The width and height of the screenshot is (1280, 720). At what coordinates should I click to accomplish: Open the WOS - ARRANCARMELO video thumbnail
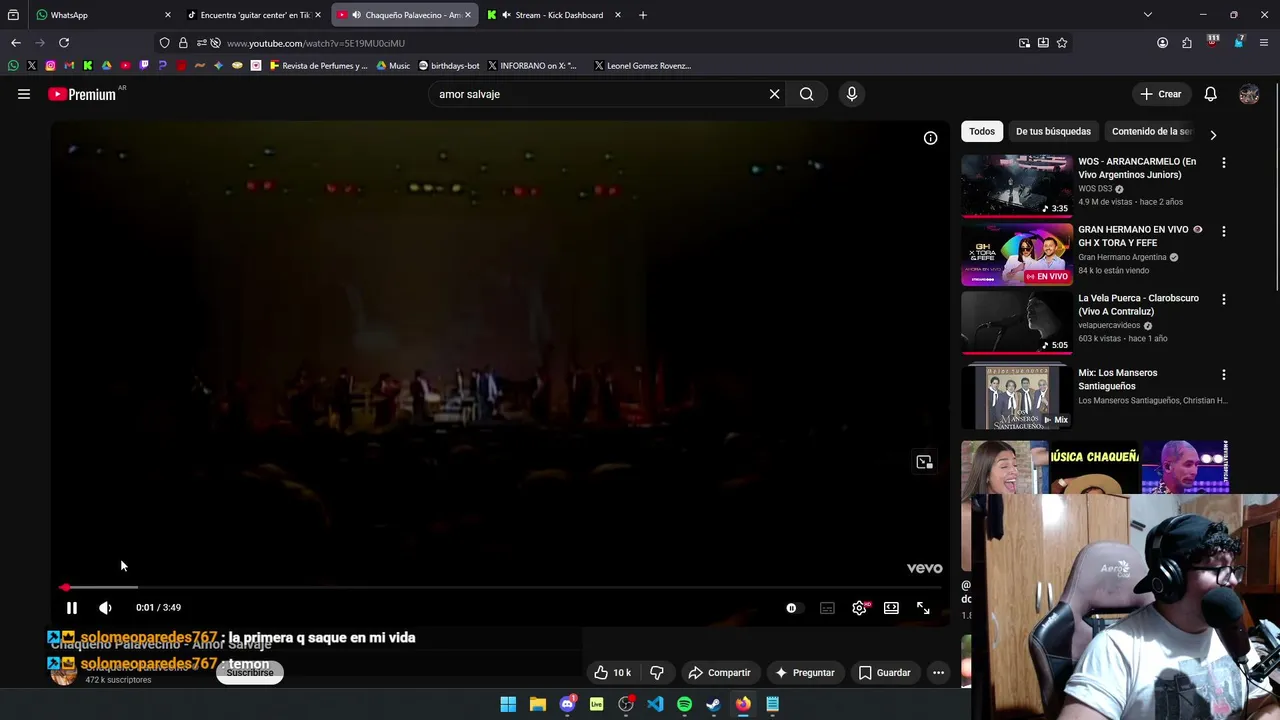point(1017,185)
